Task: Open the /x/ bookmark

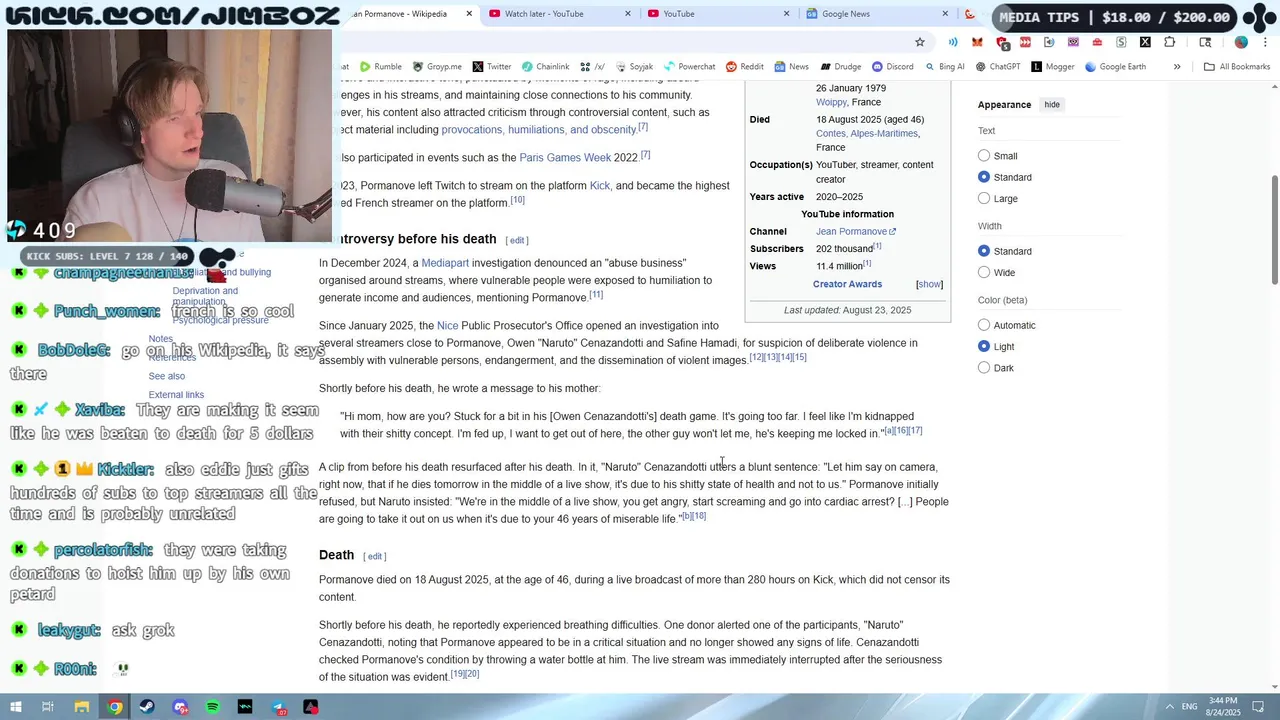Action: [592, 67]
